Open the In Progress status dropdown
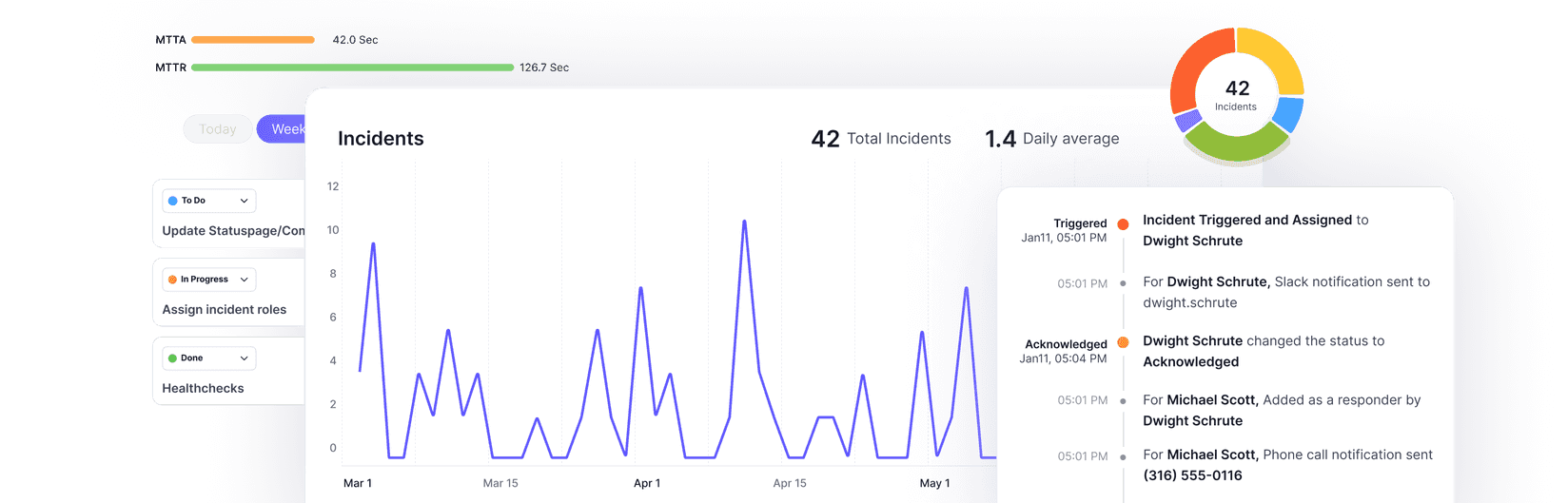 [244, 280]
